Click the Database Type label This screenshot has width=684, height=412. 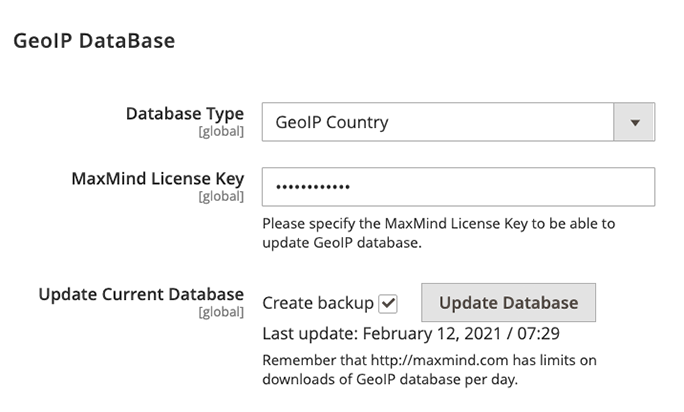click(184, 113)
